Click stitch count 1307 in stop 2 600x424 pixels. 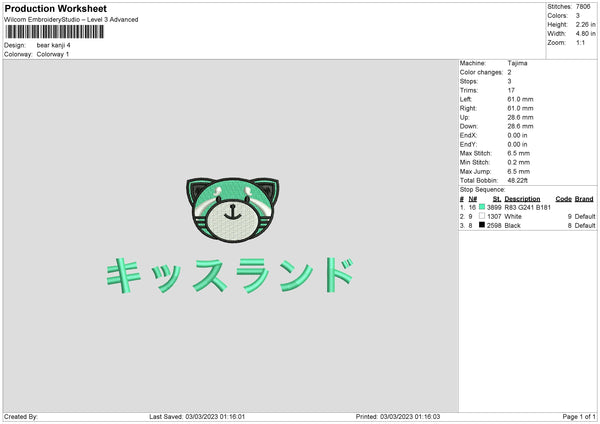click(x=494, y=217)
